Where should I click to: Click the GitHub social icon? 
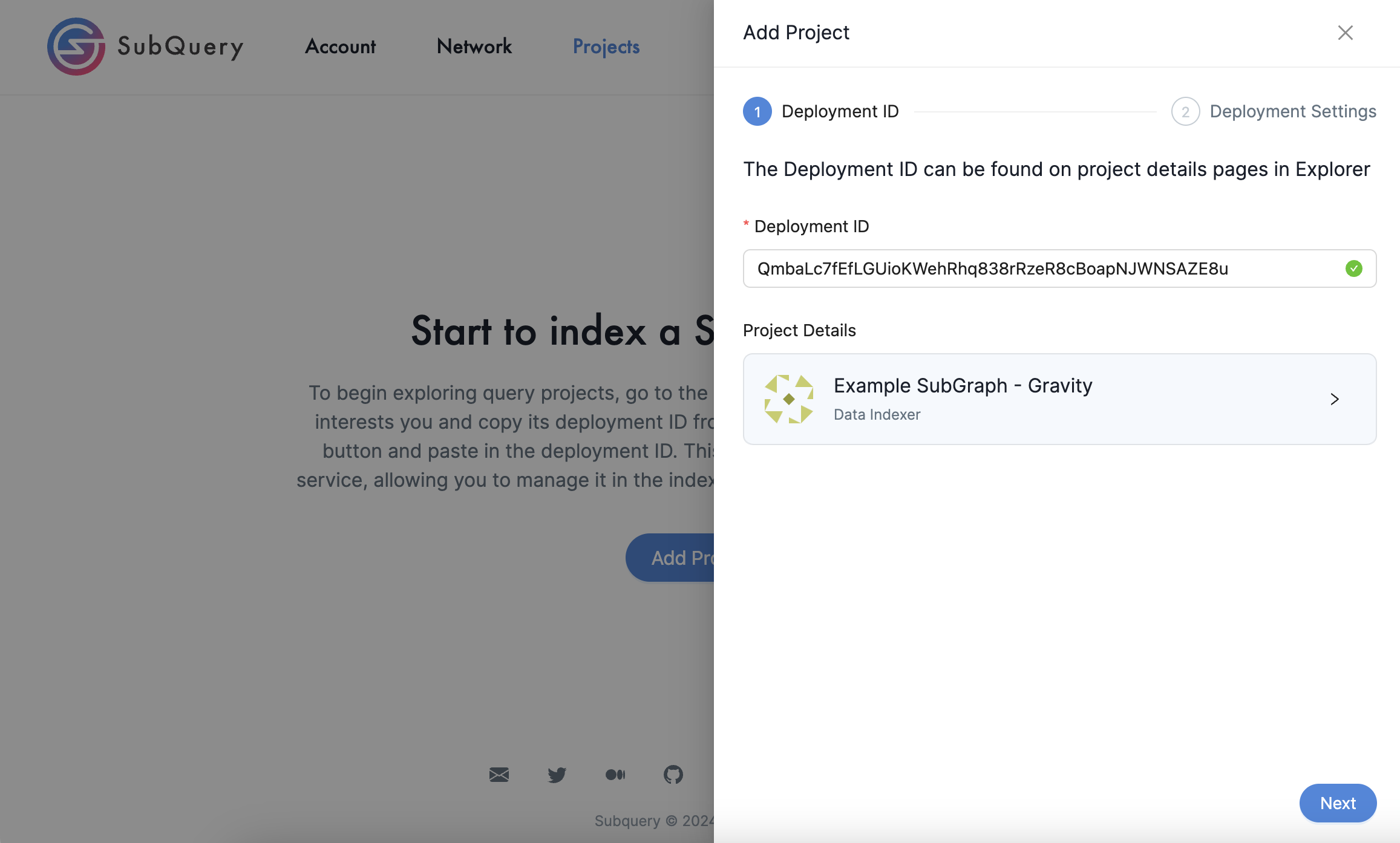(673, 773)
